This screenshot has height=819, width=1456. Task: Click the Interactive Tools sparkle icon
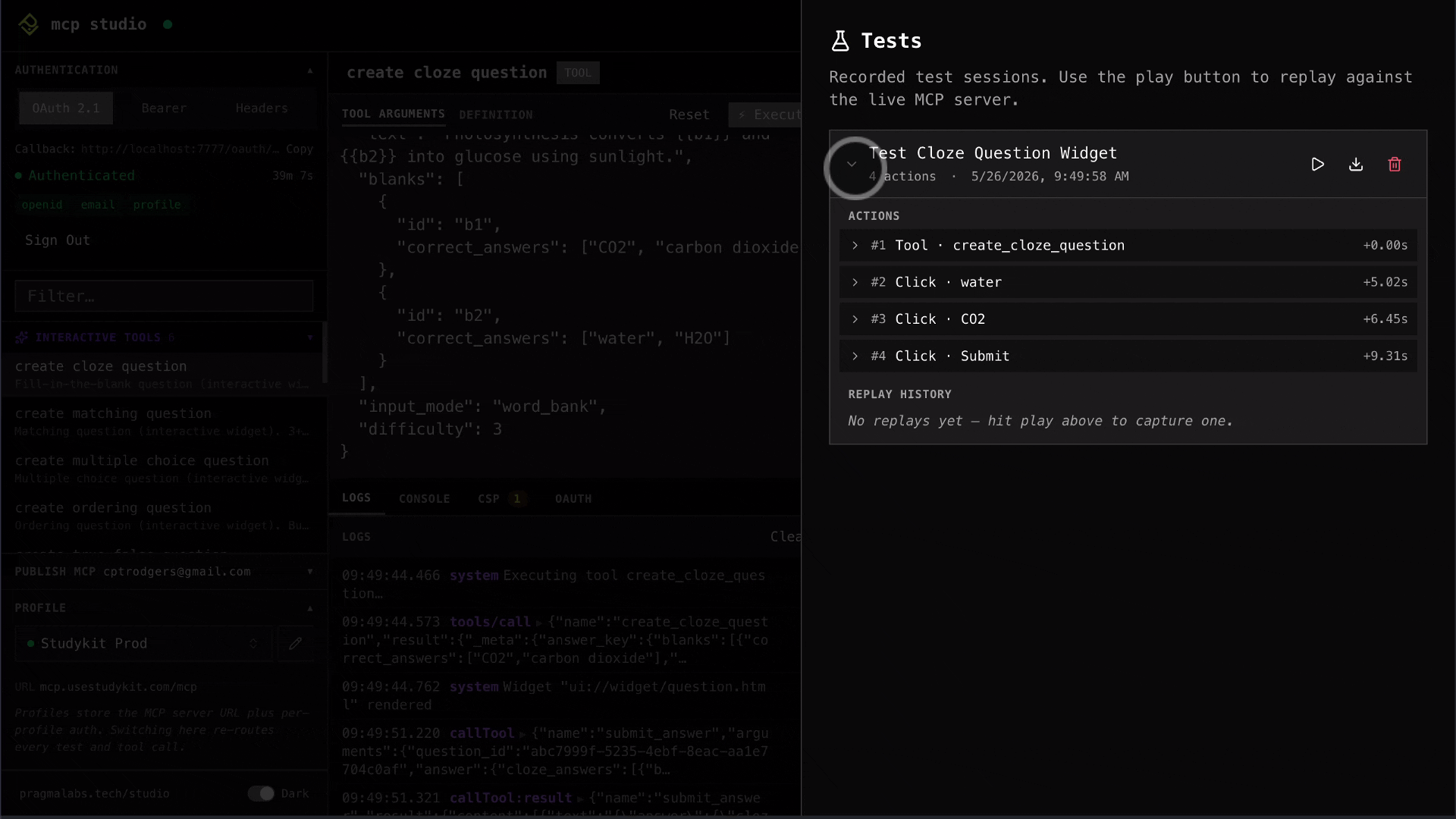coord(21,337)
